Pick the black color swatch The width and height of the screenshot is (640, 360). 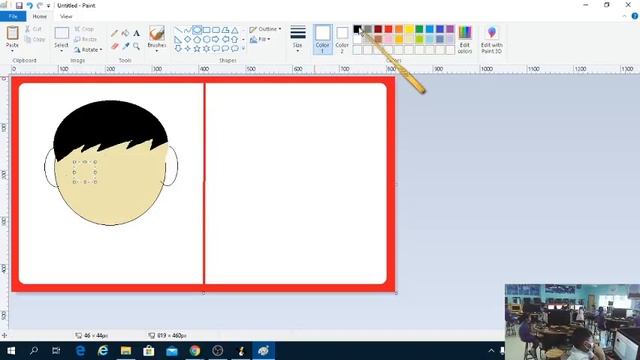click(357, 29)
